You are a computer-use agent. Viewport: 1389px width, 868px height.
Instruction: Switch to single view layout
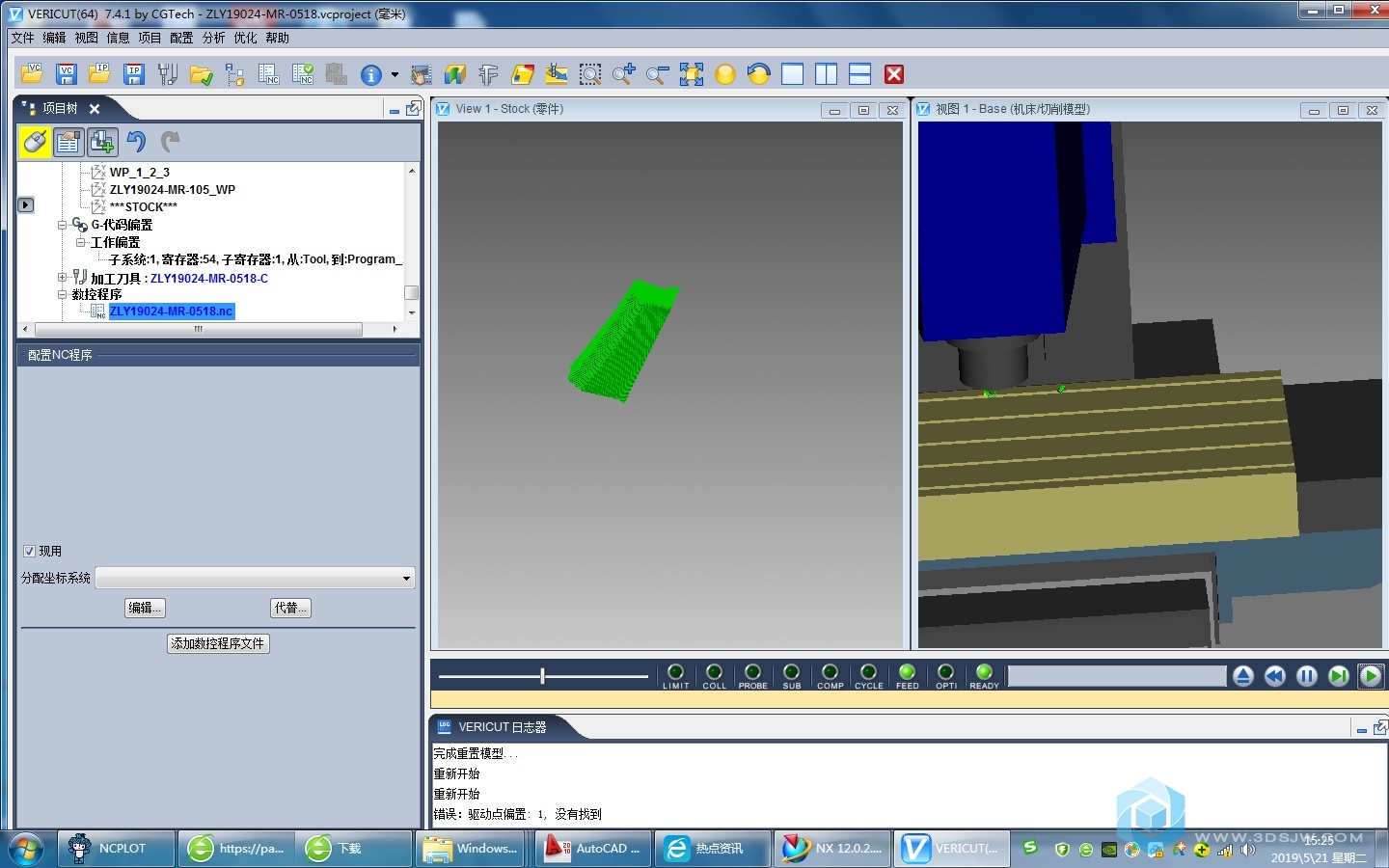click(793, 74)
